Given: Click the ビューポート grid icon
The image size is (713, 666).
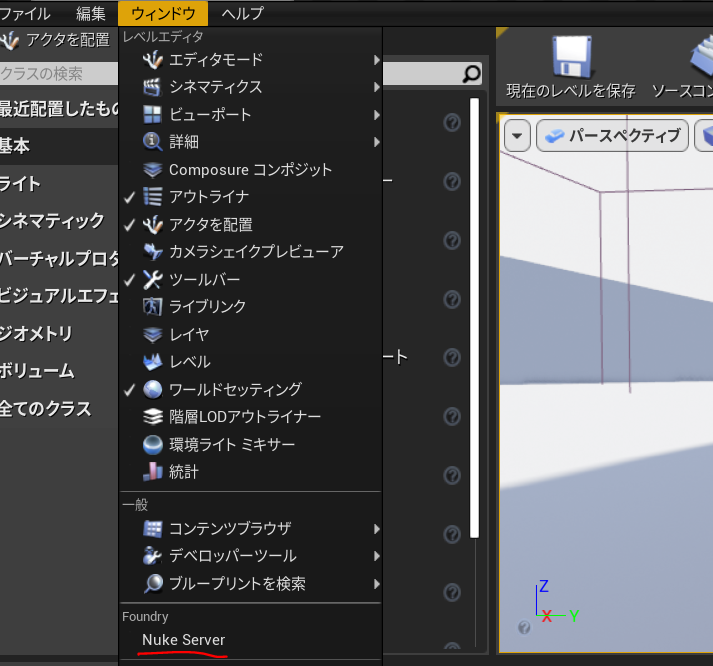Looking at the screenshot, I should 152,115.
